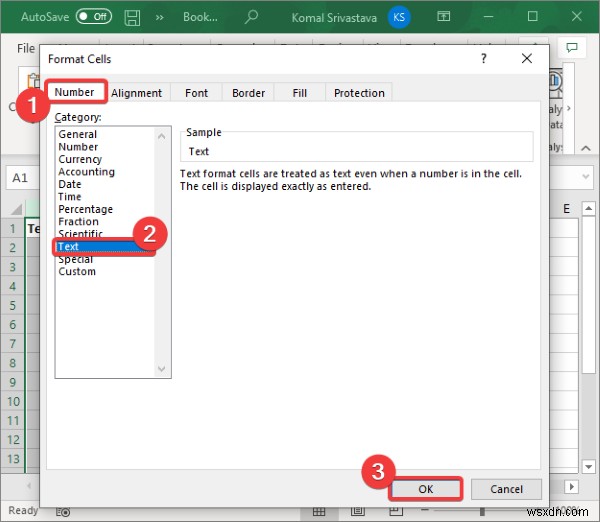600x522 pixels.
Task: Switch to the Alignment tab
Action: (x=137, y=93)
